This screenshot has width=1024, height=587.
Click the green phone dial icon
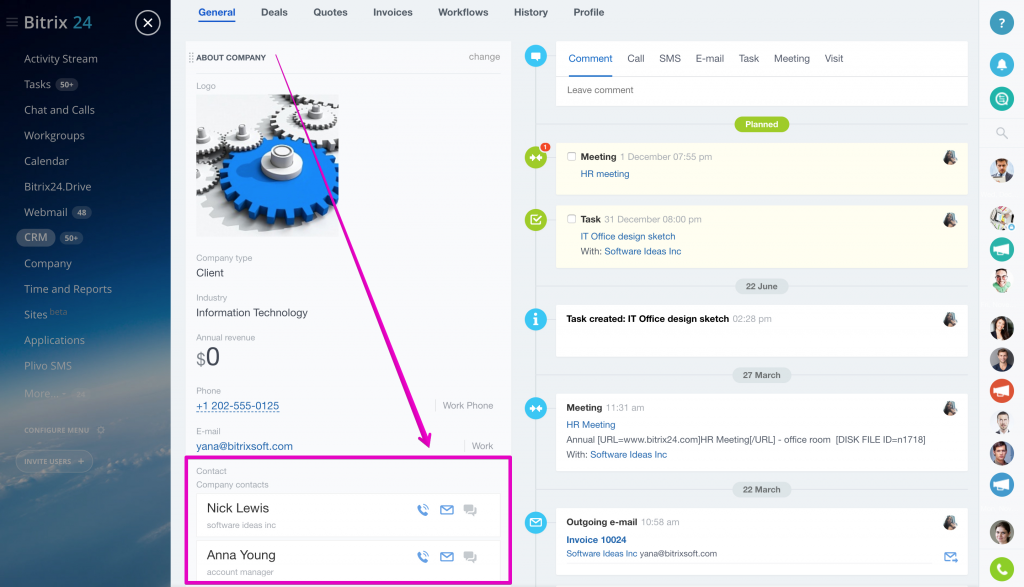point(1001,569)
